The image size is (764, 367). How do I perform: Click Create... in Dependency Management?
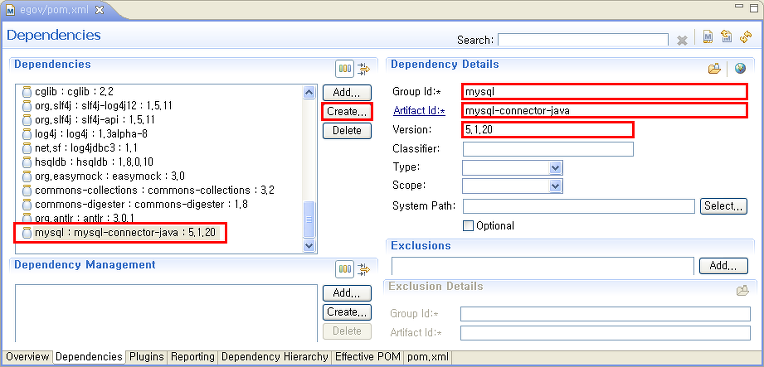[x=347, y=312]
